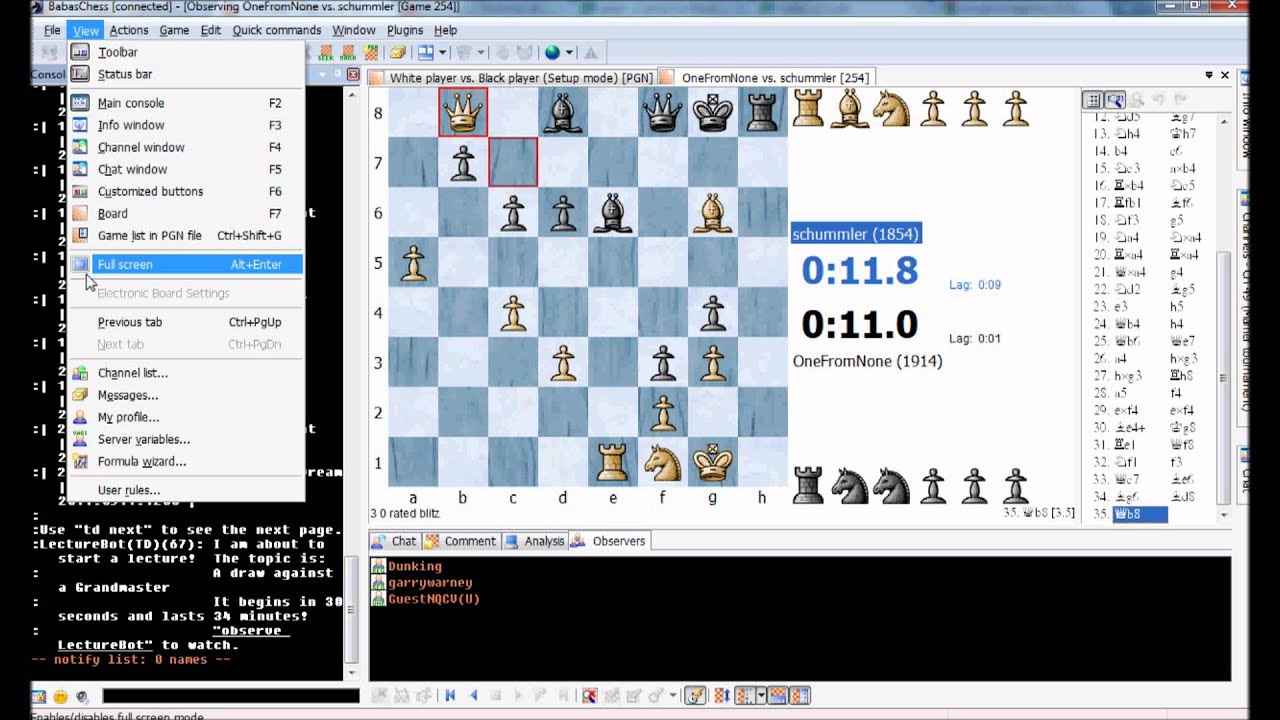The width and height of the screenshot is (1280, 720).
Task: Switch to OneFromNone vs. schummler tab
Action: [x=767, y=77]
